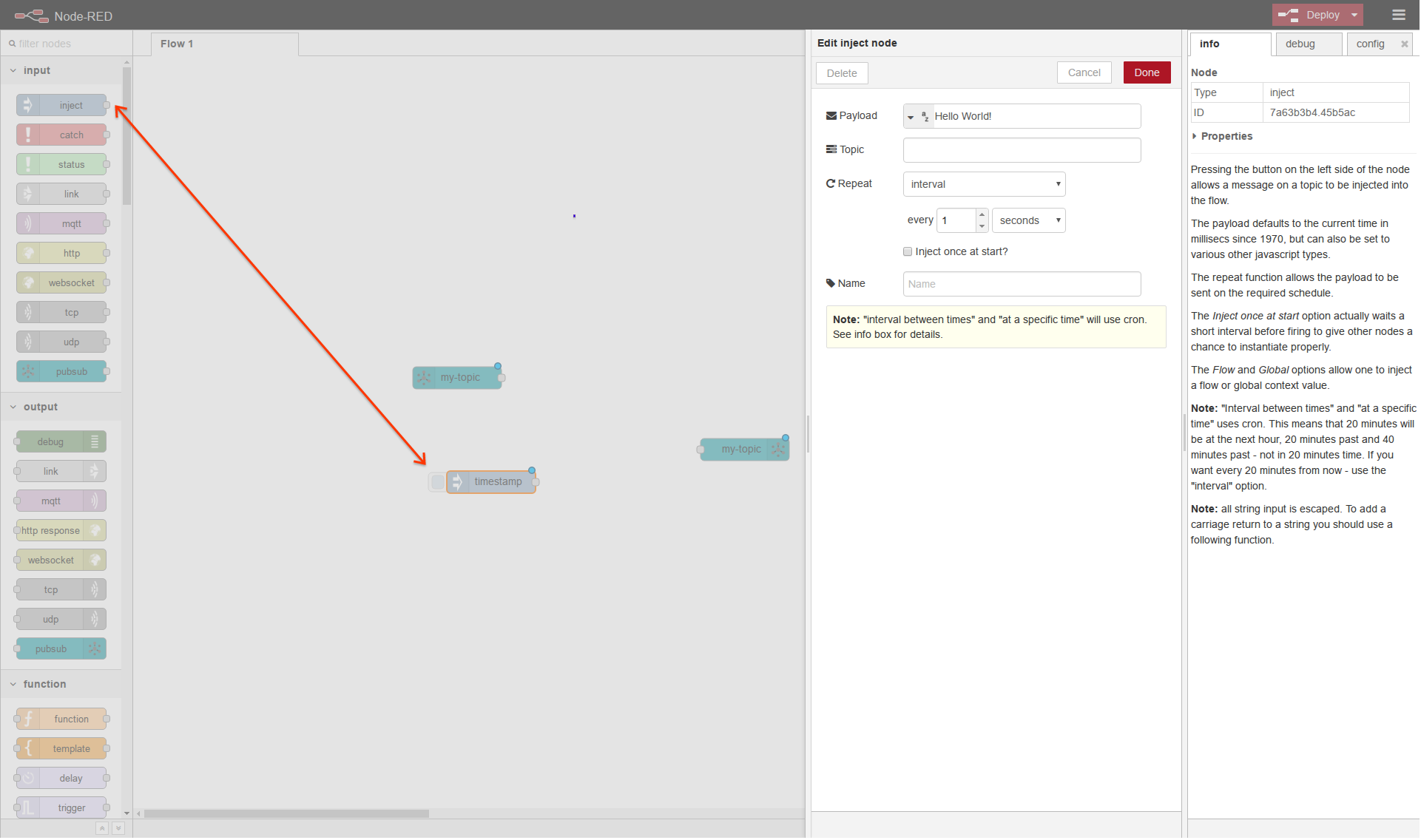Click the hamburger menu icon

1398,15
